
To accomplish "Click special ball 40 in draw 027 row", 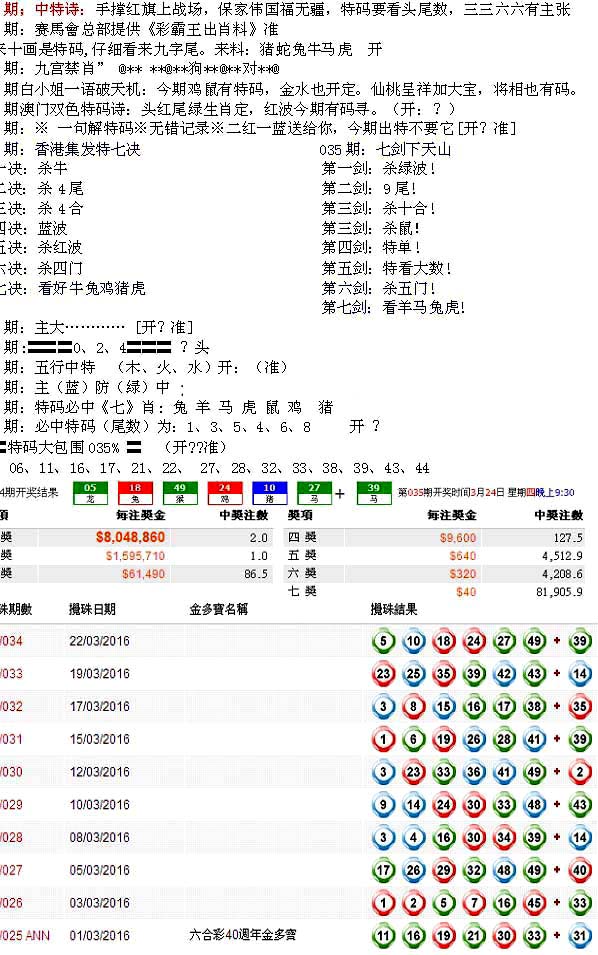I will (x=580, y=870).
